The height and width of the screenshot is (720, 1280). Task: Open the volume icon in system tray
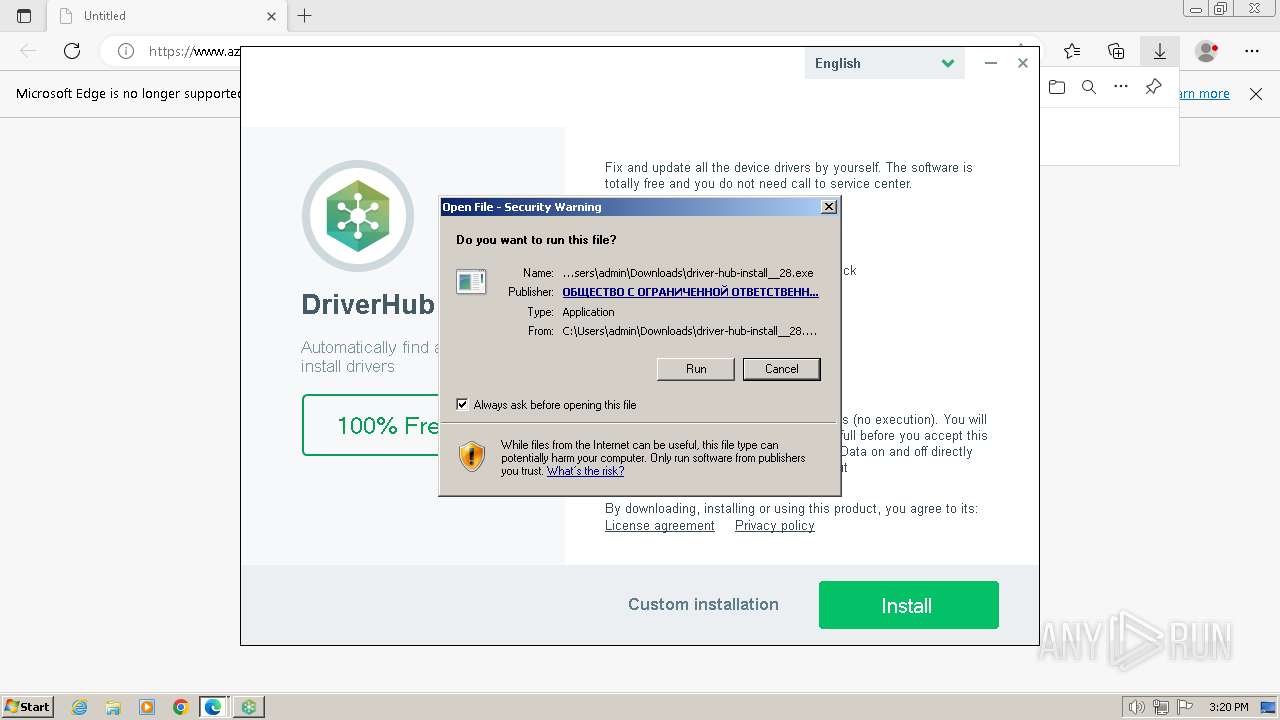(1137, 707)
